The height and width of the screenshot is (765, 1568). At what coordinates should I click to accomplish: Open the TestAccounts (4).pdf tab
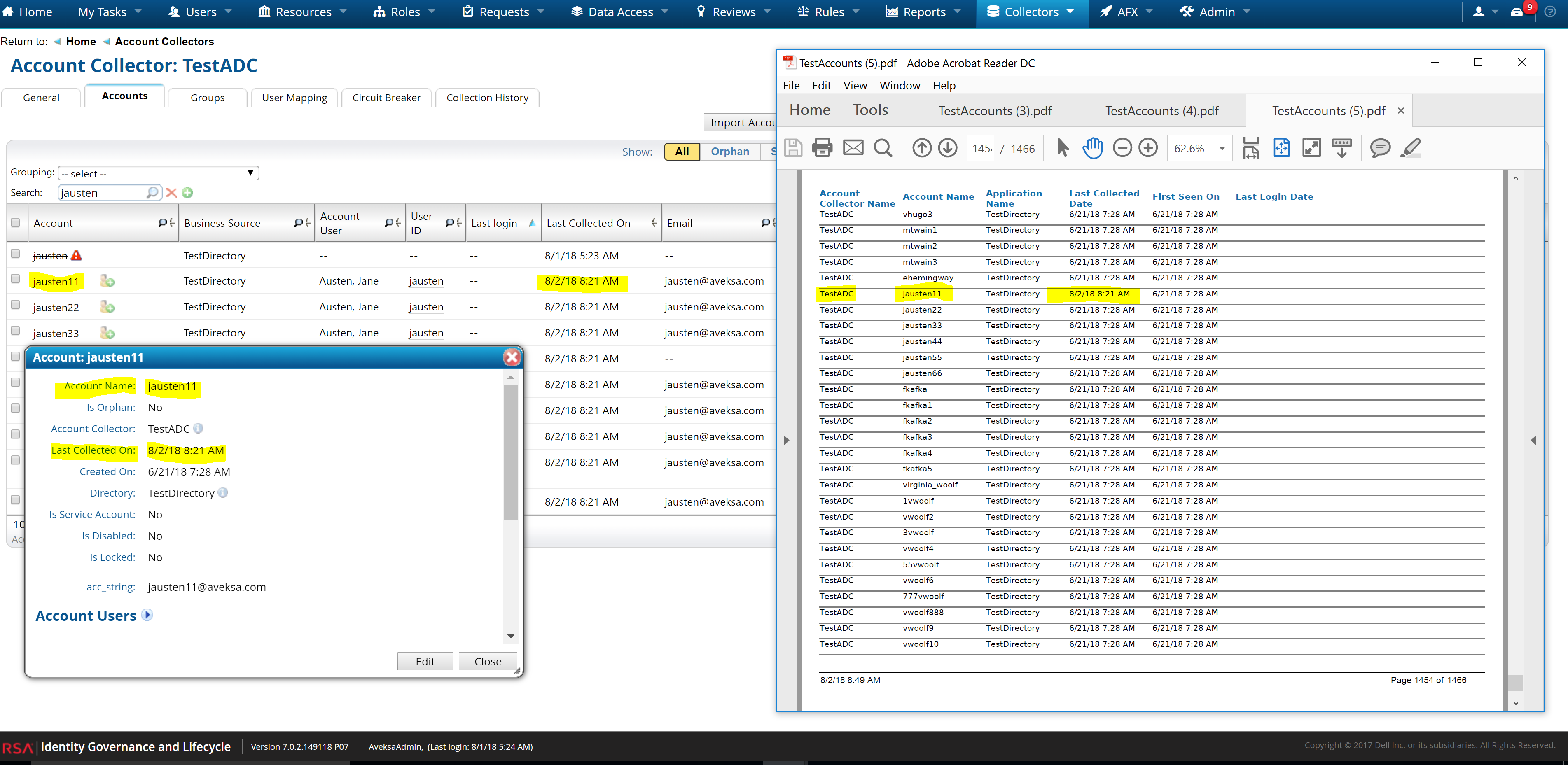click(x=1161, y=111)
